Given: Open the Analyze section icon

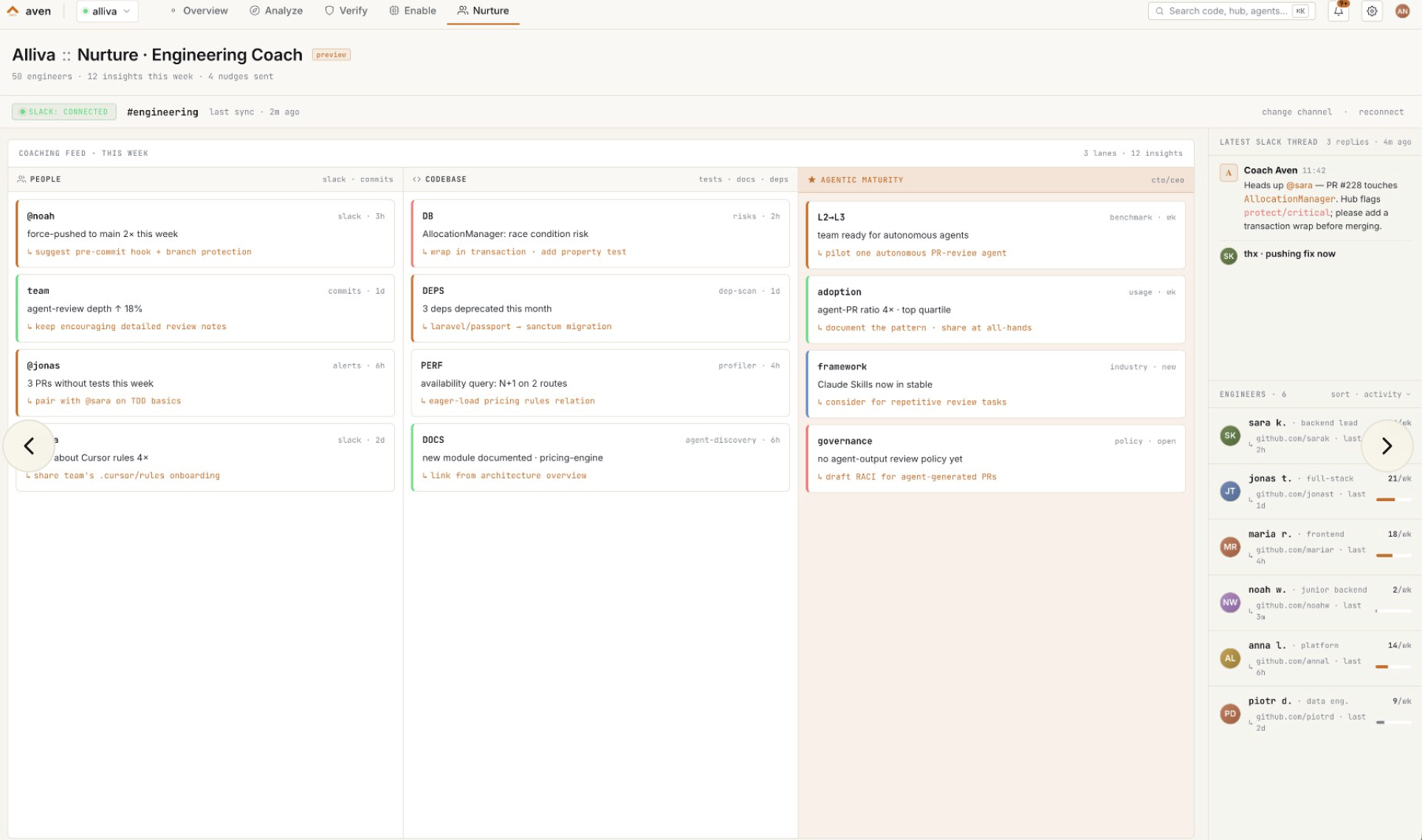Looking at the screenshot, I should [253, 10].
